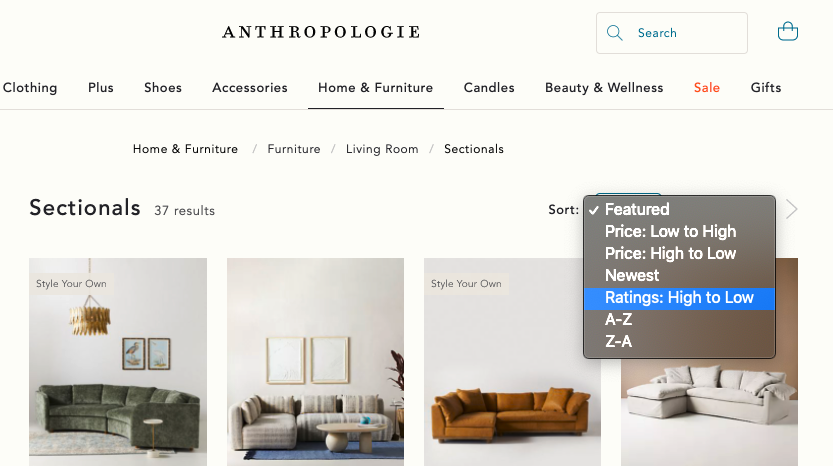Click the search magnifying glass icon
833x466 pixels.
pyautogui.click(x=614, y=33)
